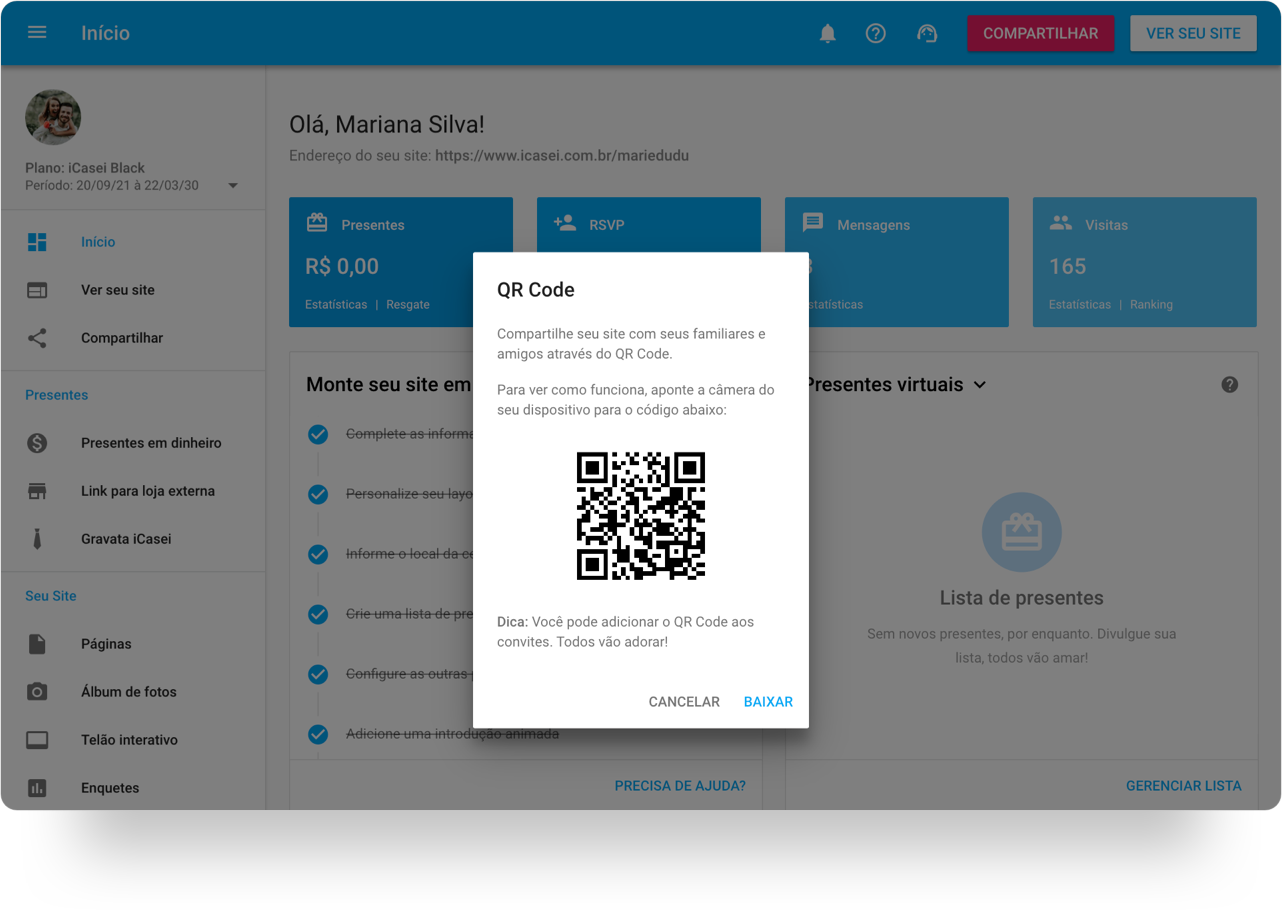Open Link para loja externa
Screen dimensions: 1282x911
[148, 491]
